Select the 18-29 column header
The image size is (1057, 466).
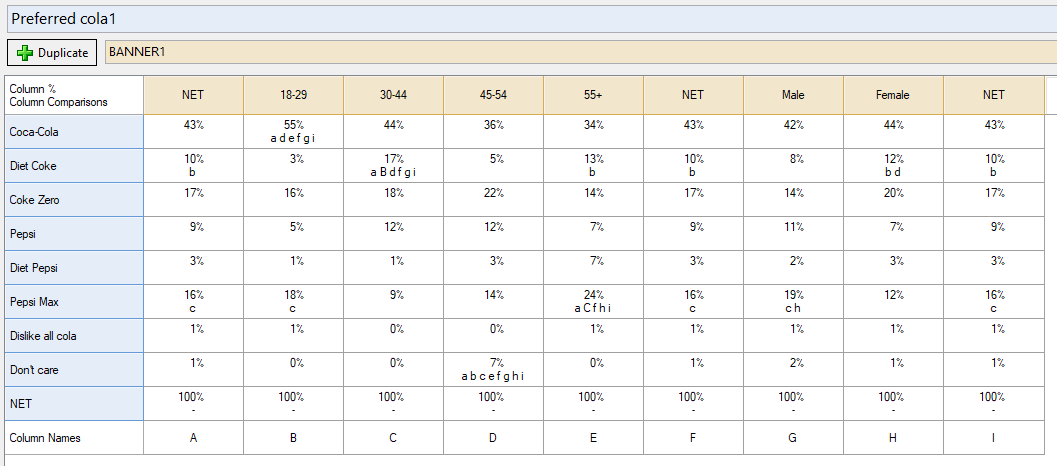293,95
